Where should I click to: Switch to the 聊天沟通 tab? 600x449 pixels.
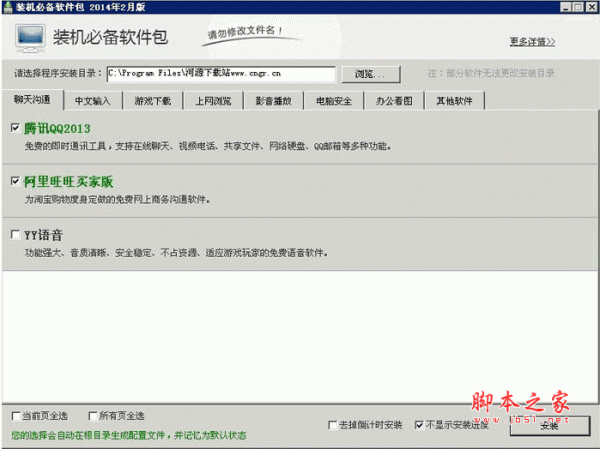point(33,100)
